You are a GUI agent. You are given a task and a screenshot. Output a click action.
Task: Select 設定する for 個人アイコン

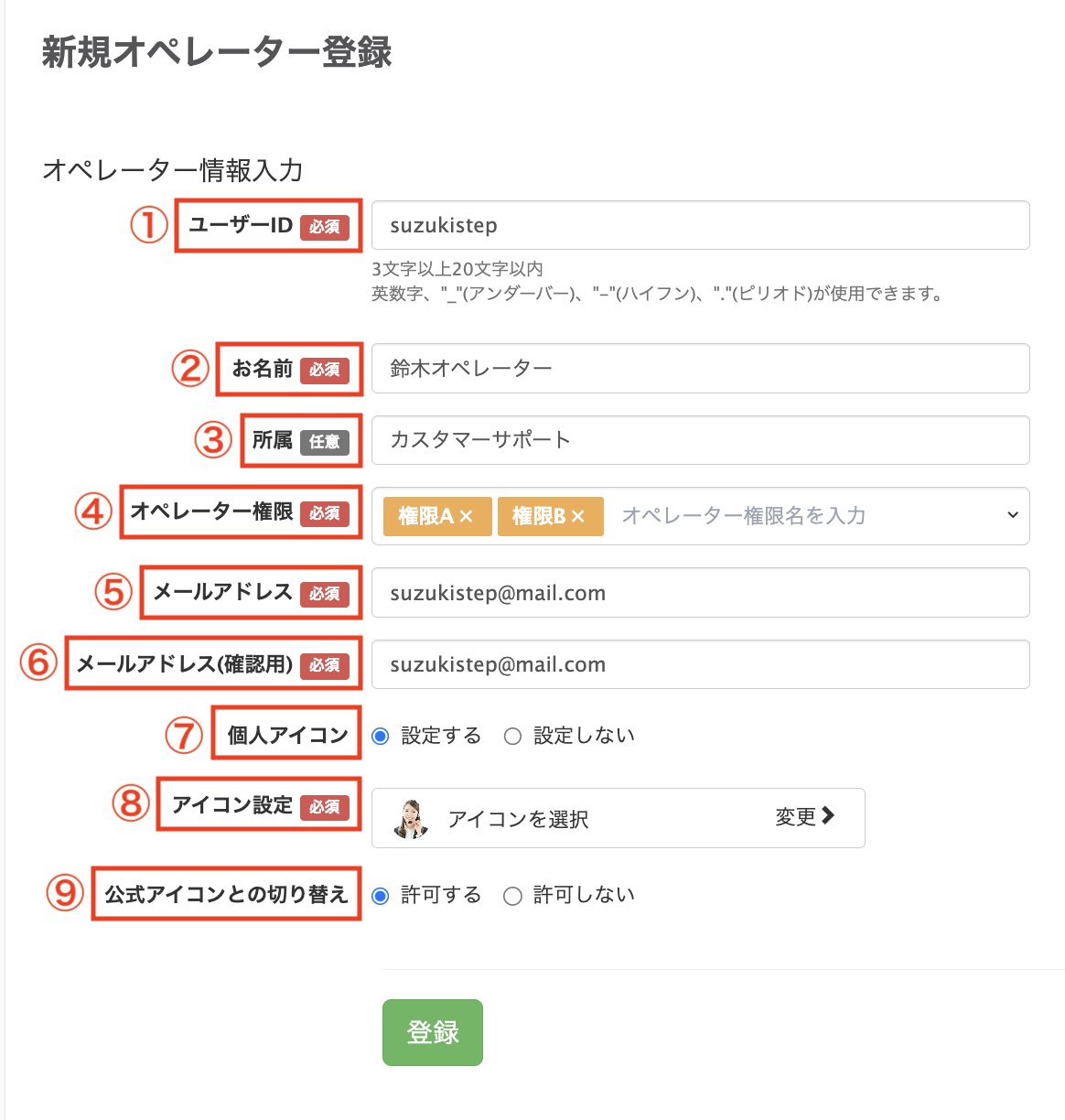380,735
